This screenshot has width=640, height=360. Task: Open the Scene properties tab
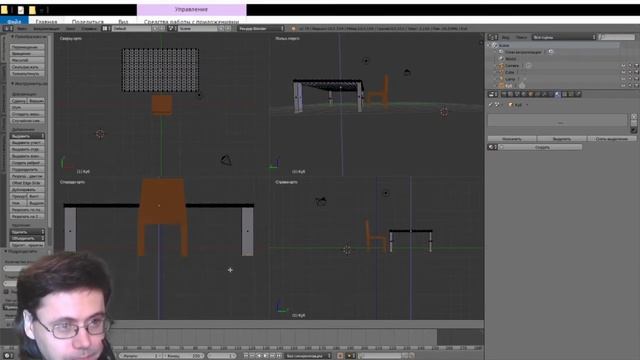517,94
